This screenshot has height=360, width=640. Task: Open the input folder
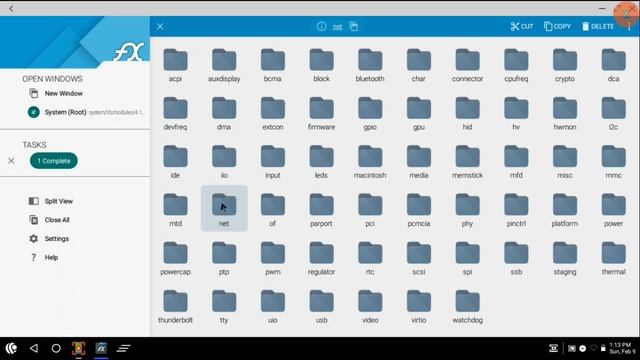[273, 162]
